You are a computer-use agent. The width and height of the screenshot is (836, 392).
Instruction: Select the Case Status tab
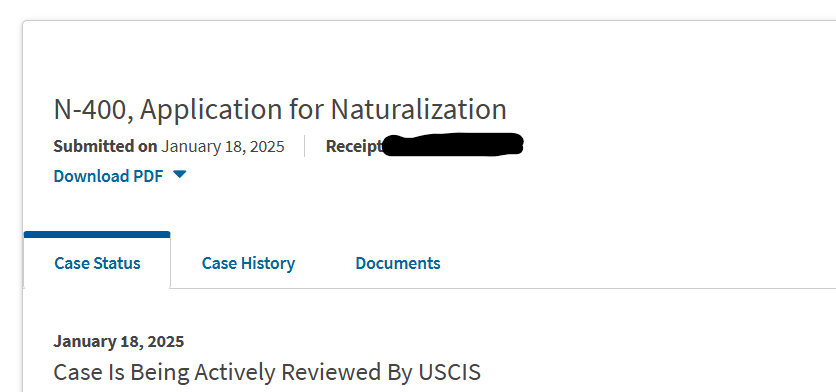pos(97,263)
